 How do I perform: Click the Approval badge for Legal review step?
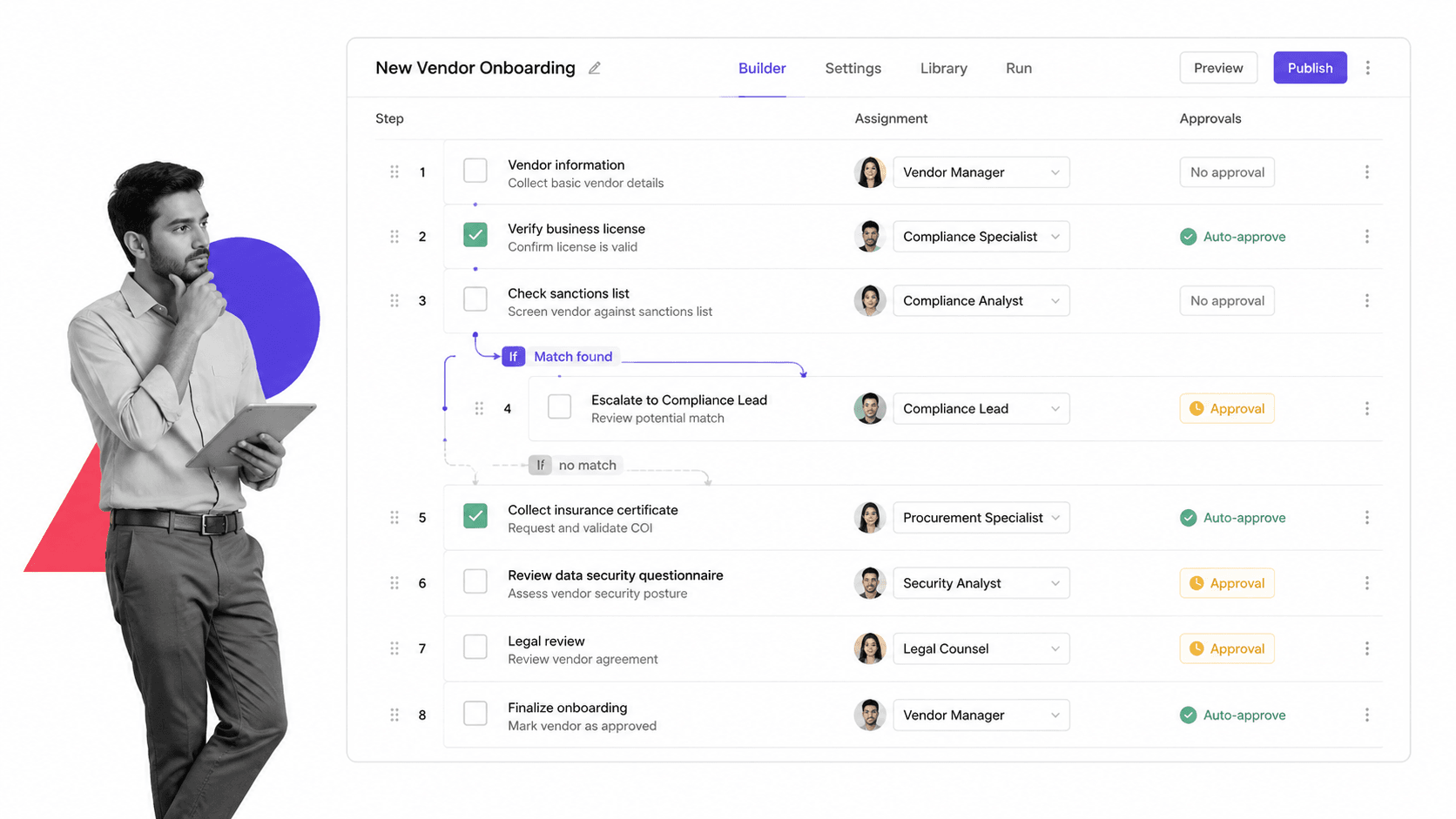pos(1227,648)
